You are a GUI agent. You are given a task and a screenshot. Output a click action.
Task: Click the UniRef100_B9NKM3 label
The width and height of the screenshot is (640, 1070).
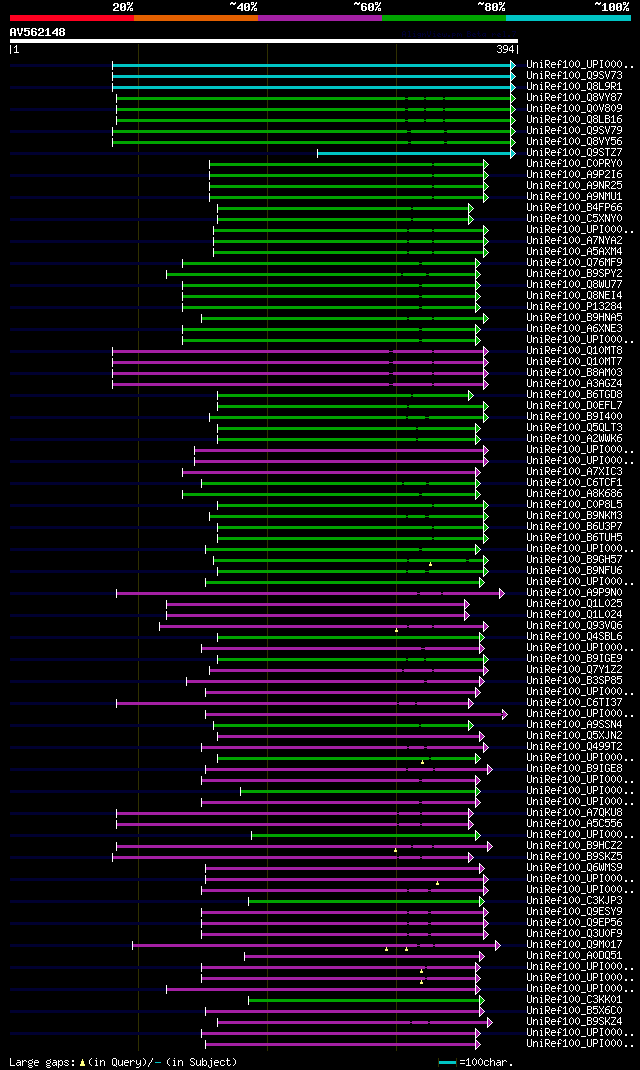click(574, 515)
